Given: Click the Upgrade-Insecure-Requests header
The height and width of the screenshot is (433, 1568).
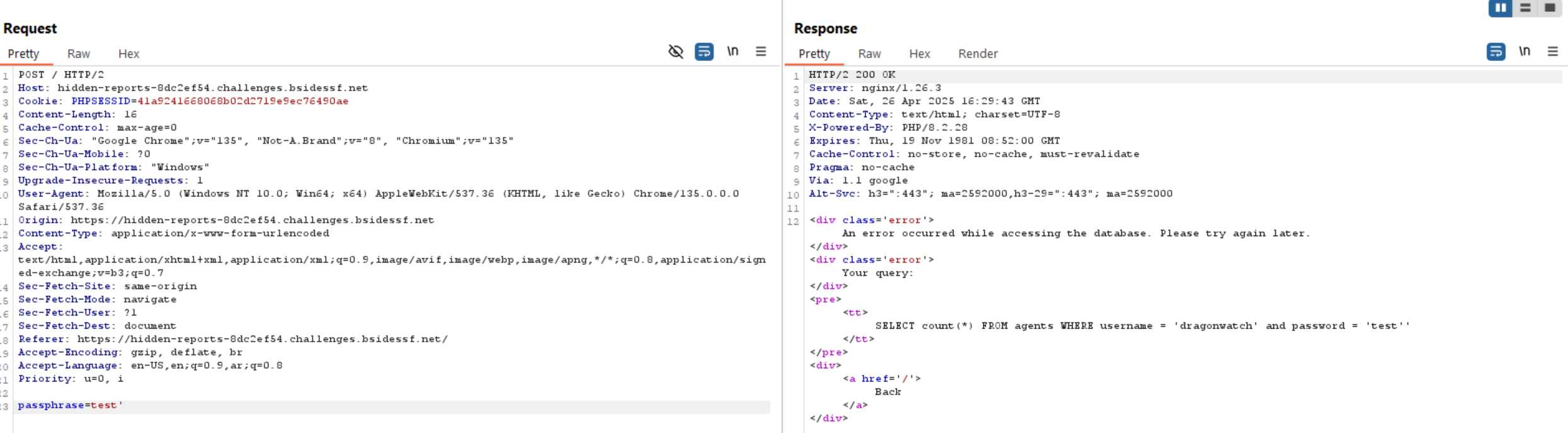Looking at the screenshot, I should tap(111, 181).
